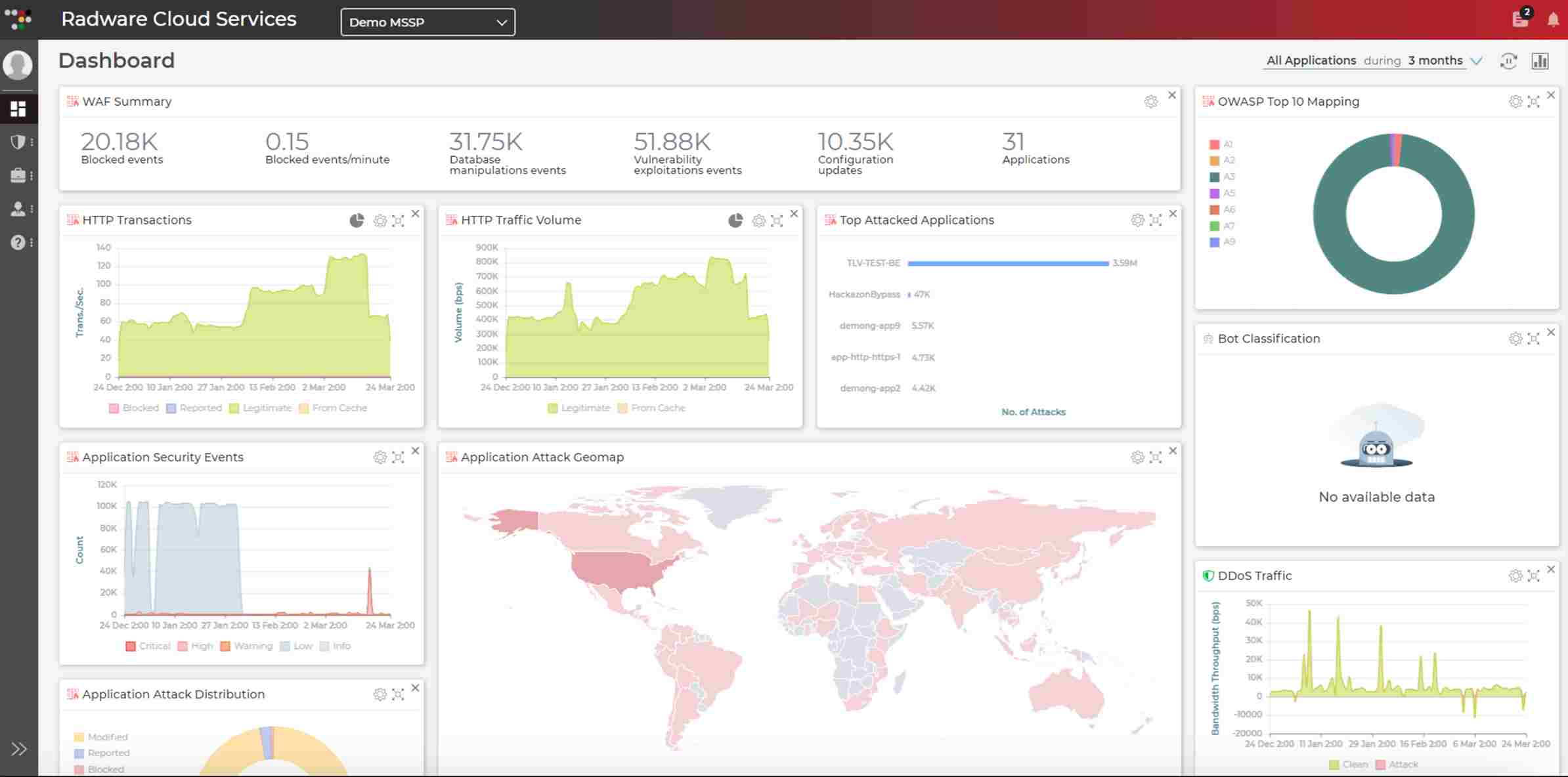Image resolution: width=1568 pixels, height=777 pixels.
Task: Select the shield Security section in sidebar
Action: pos(19,142)
